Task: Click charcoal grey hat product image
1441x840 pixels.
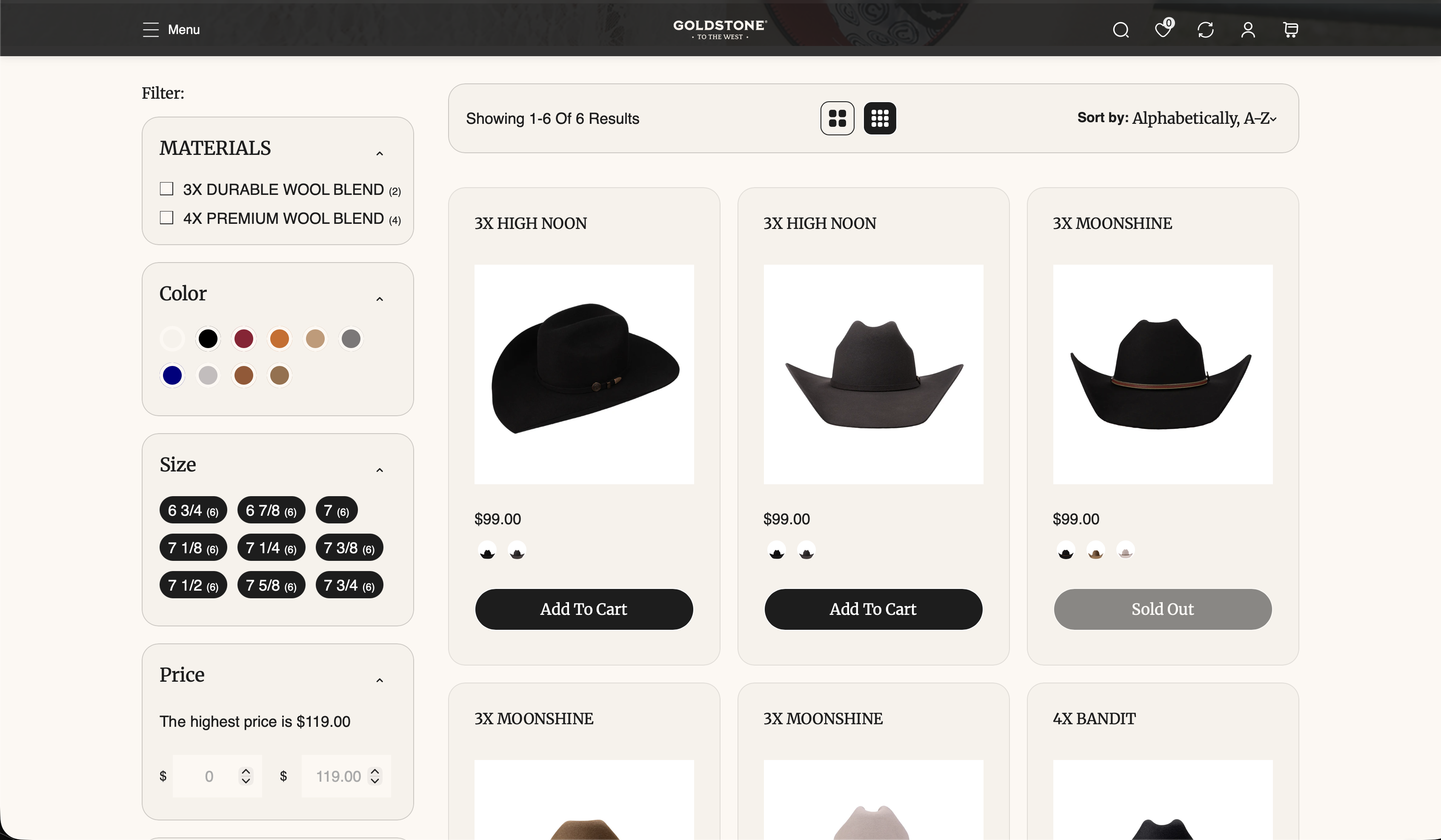Action: point(873,374)
